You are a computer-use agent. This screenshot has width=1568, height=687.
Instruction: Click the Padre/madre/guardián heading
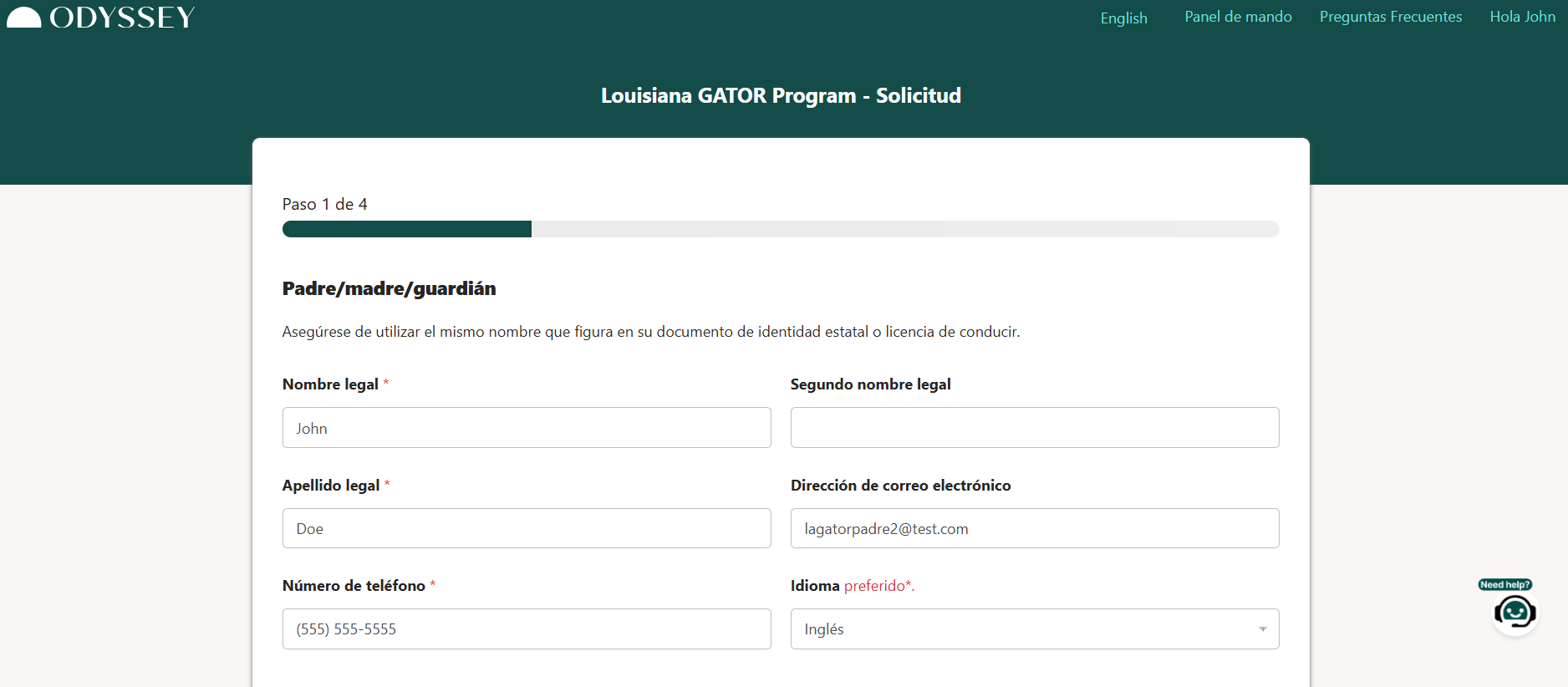click(389, 288)
